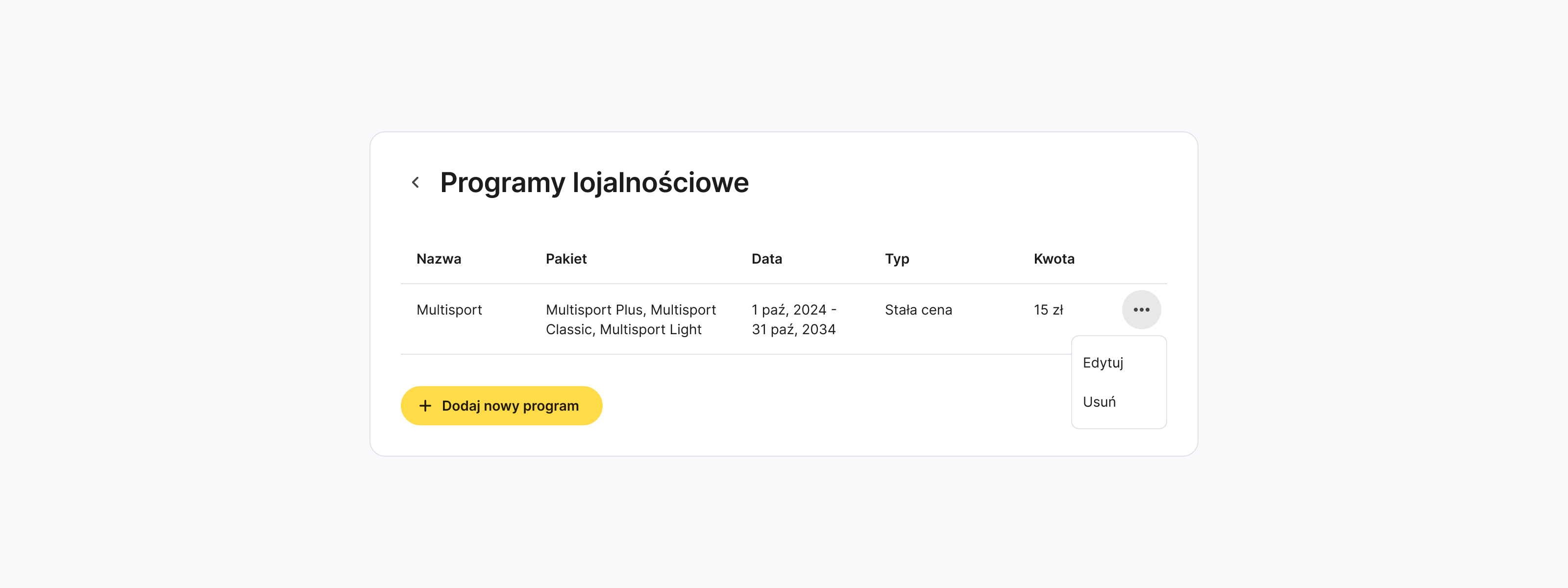Click the Nazwa column header
The image size is (1568, 588).
(439, 259)
